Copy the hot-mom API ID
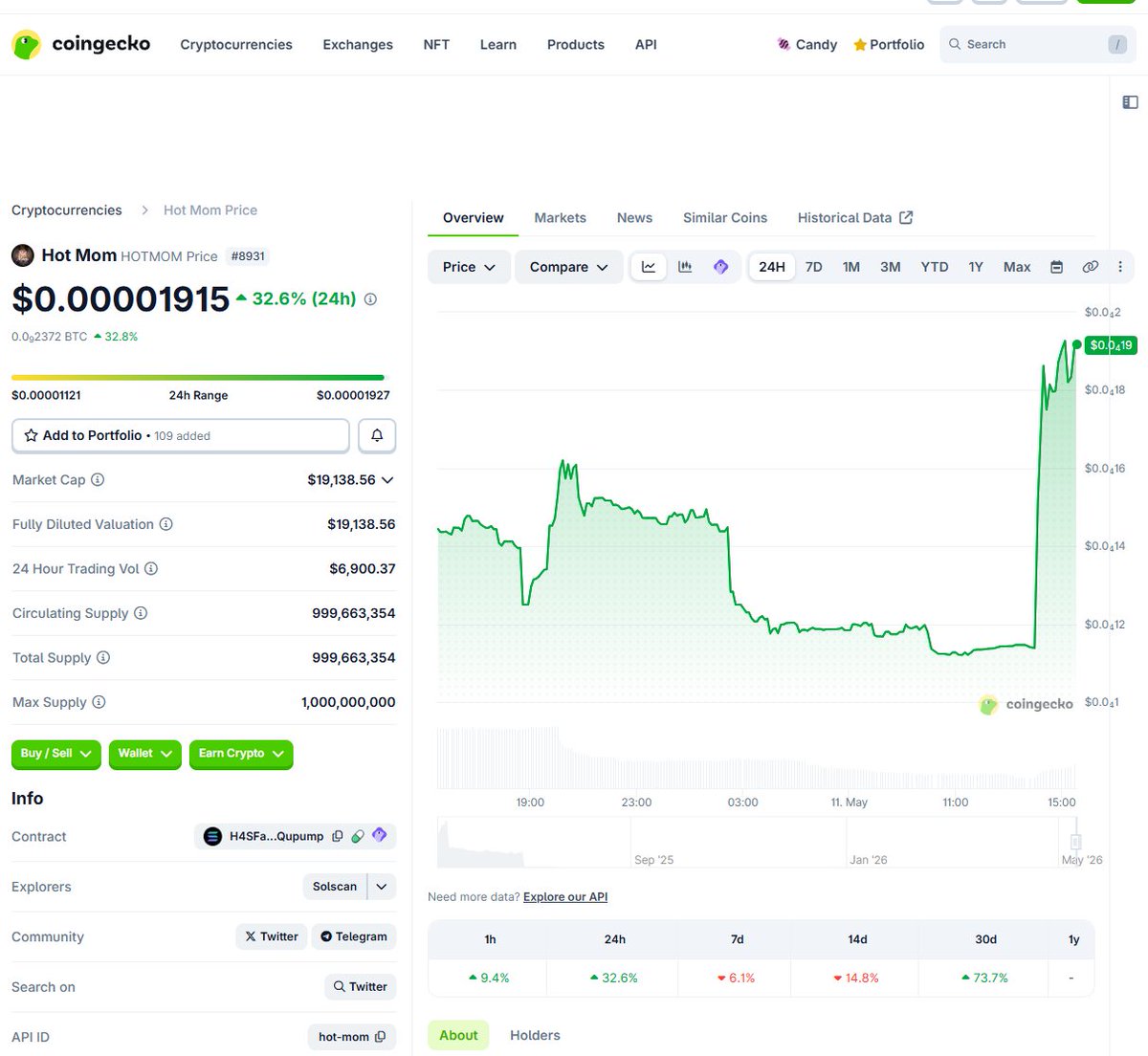The width and height of the screenshot is (1148, 1056). pos(381,1037)
